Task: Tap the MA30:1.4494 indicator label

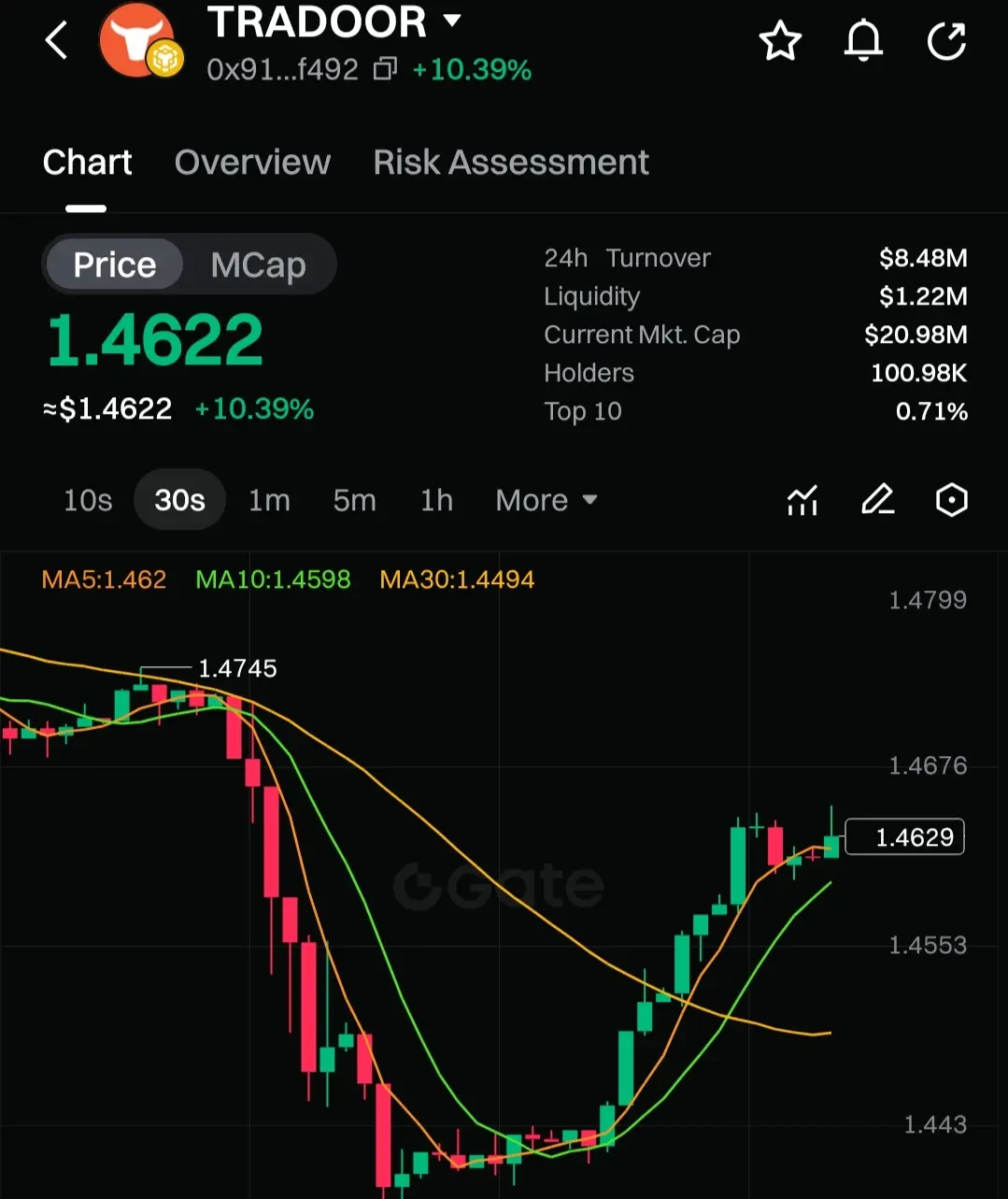Action: tap(457, 579)
